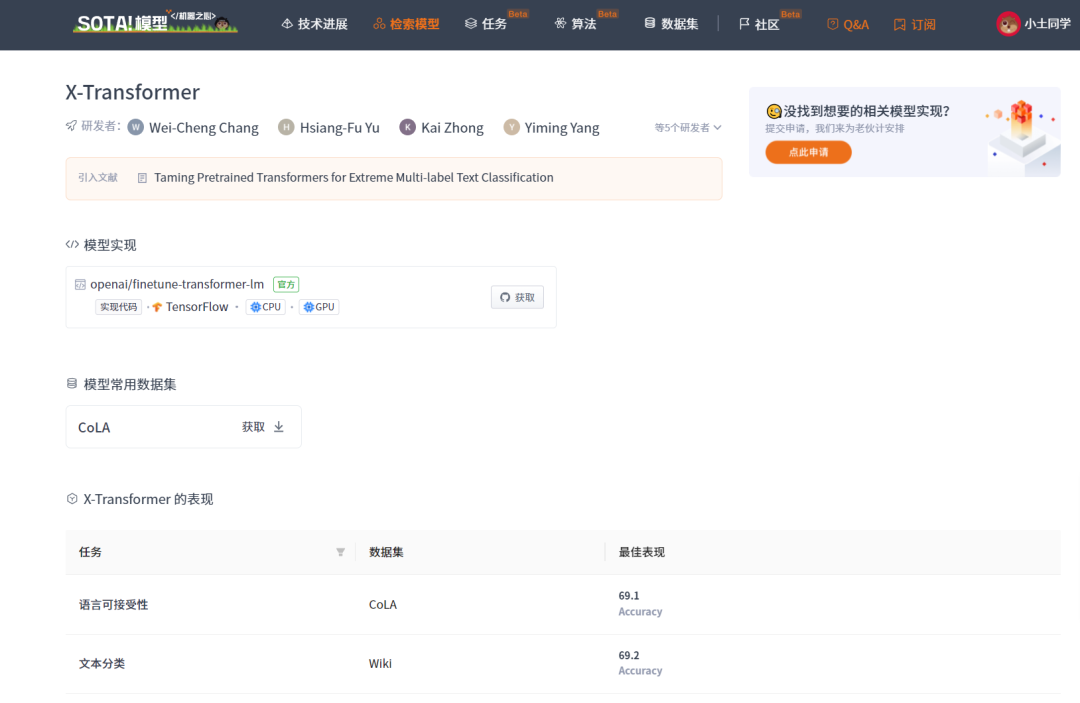1080x703 pixels.
Task: Click the database icon beside 数据集
Action: 650,23
